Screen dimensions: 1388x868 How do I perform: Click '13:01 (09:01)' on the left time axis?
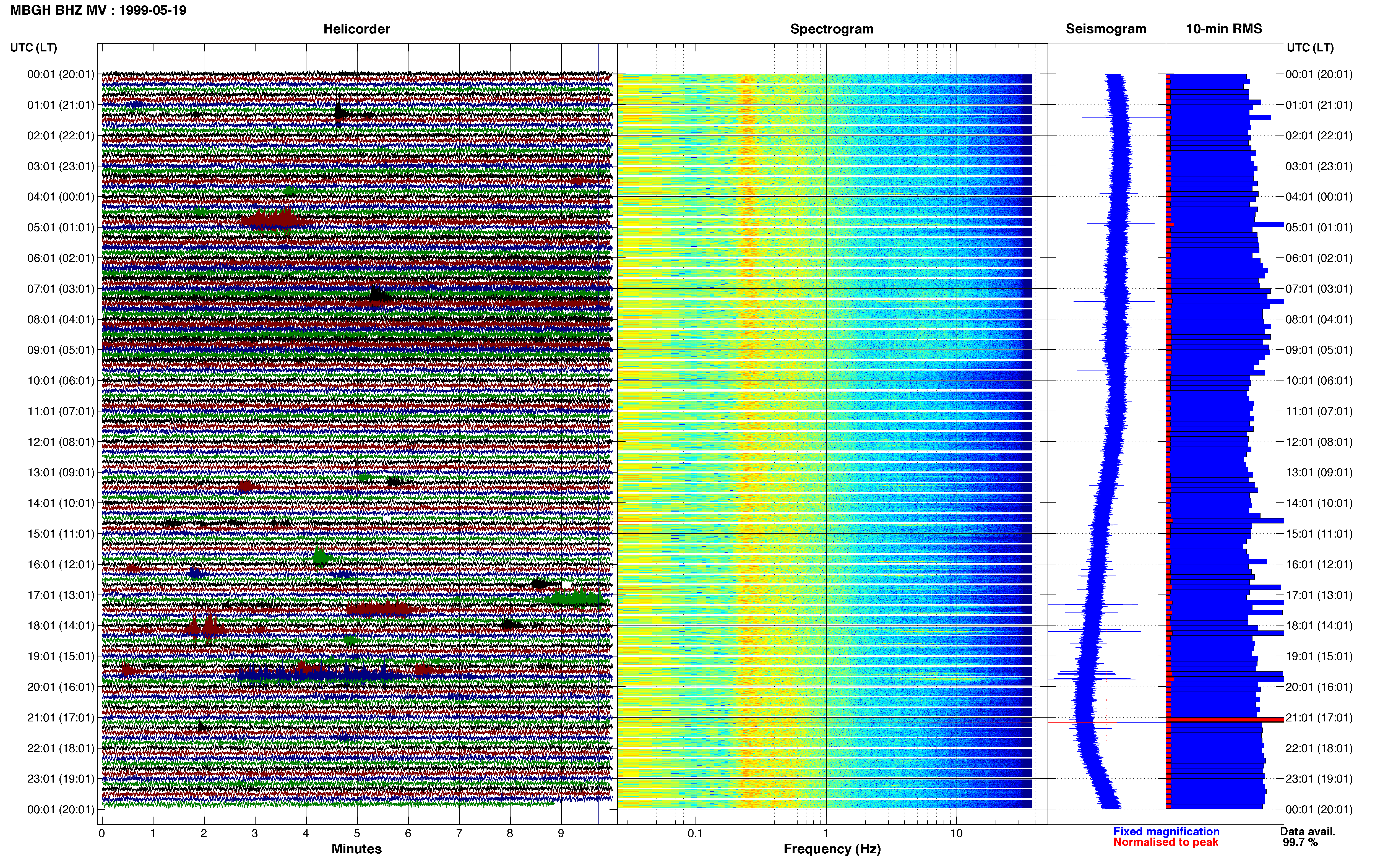click(x=60, y=473)
